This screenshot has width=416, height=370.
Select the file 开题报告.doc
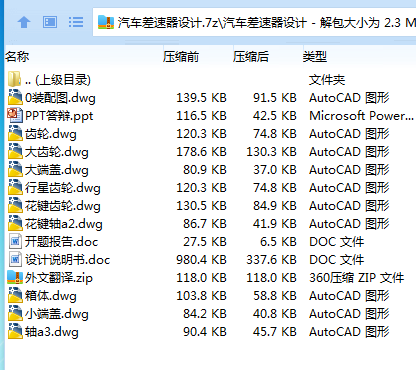click(x=61, y=242)
